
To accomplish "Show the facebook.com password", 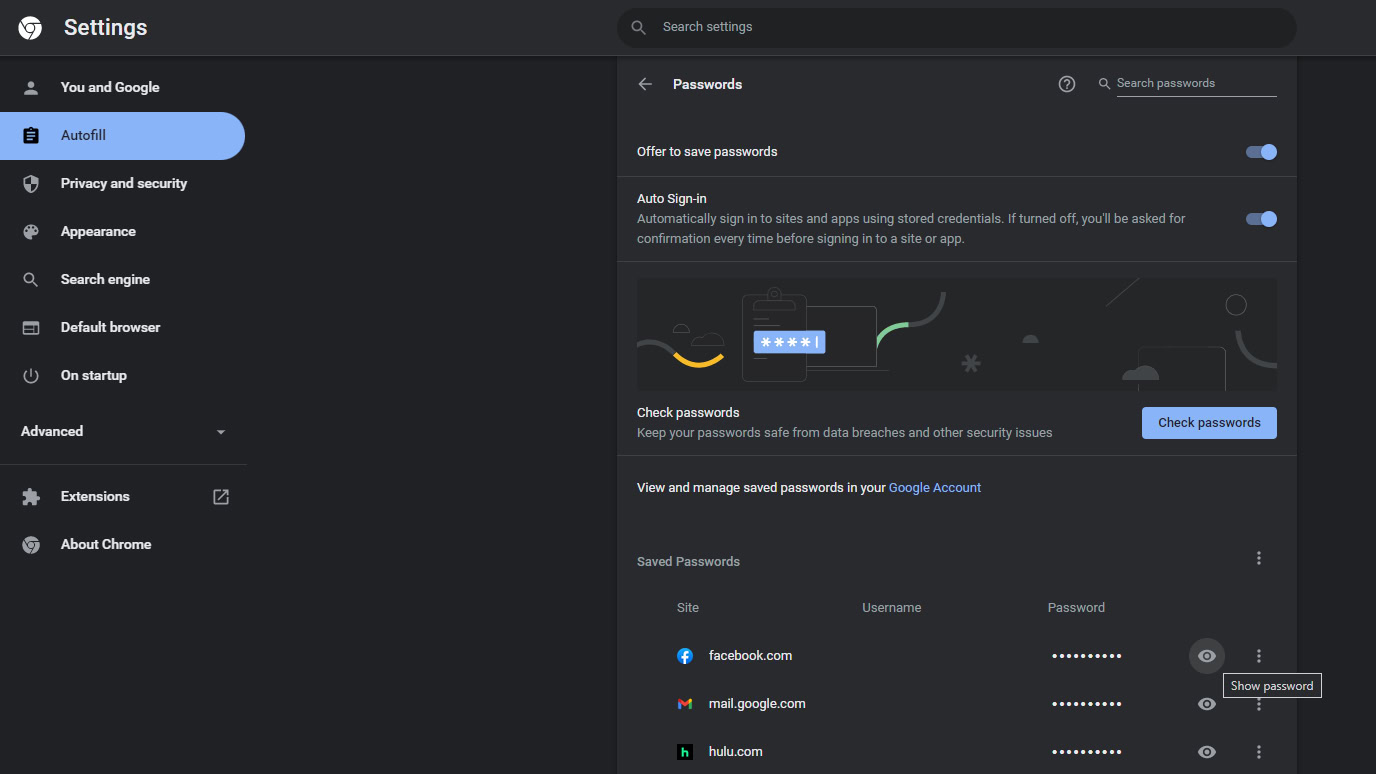I will [x=1207, y=656].
